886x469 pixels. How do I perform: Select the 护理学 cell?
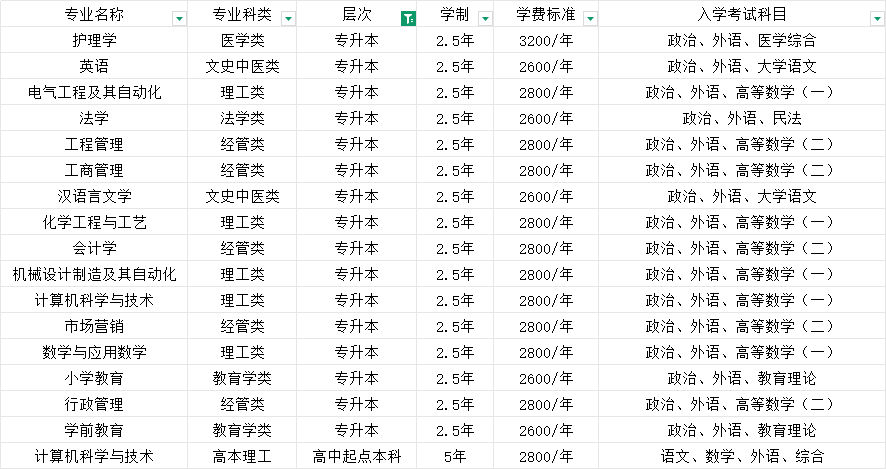(x=94, y=40)
